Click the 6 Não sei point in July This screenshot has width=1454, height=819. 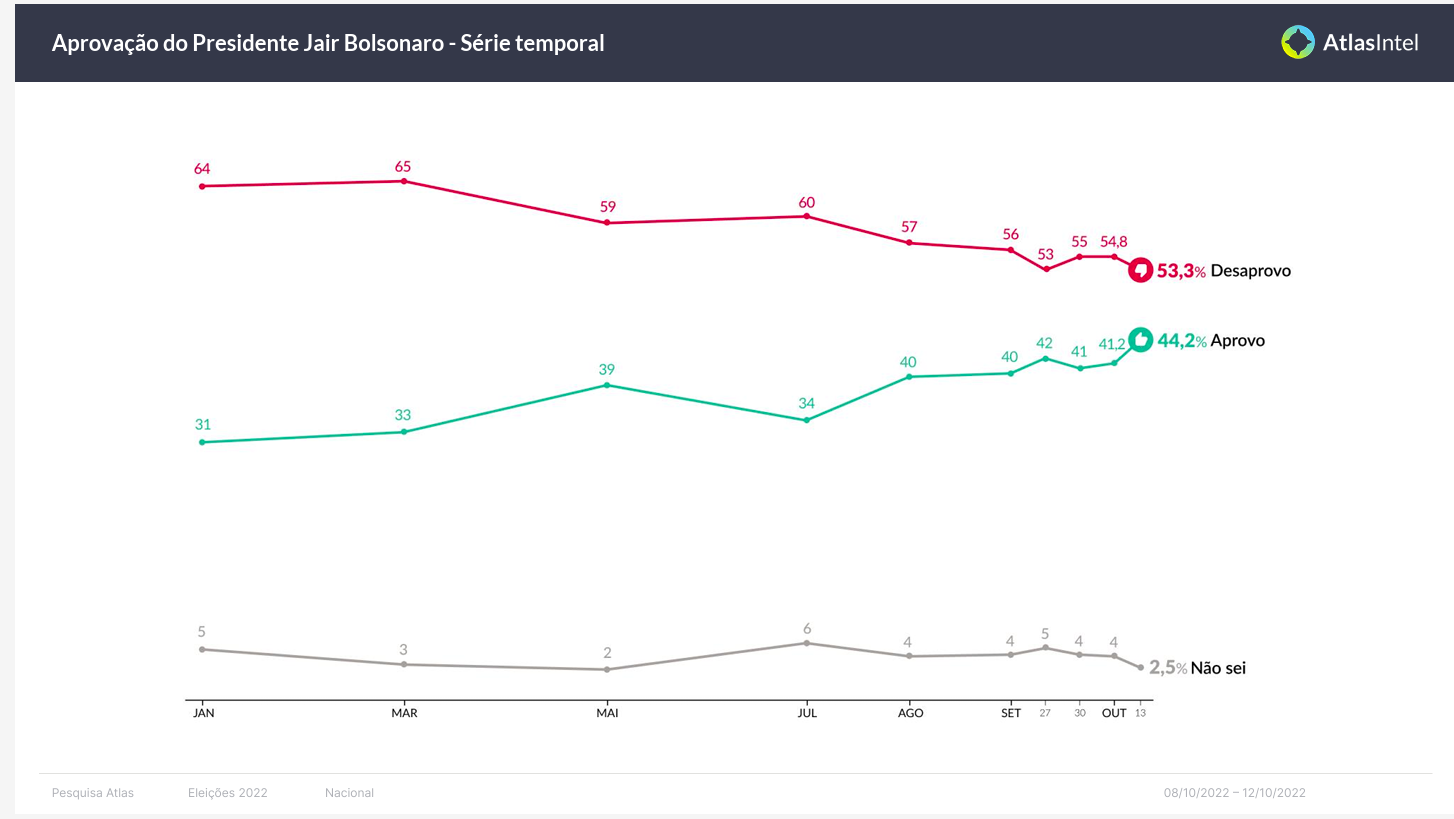(806, 643)
